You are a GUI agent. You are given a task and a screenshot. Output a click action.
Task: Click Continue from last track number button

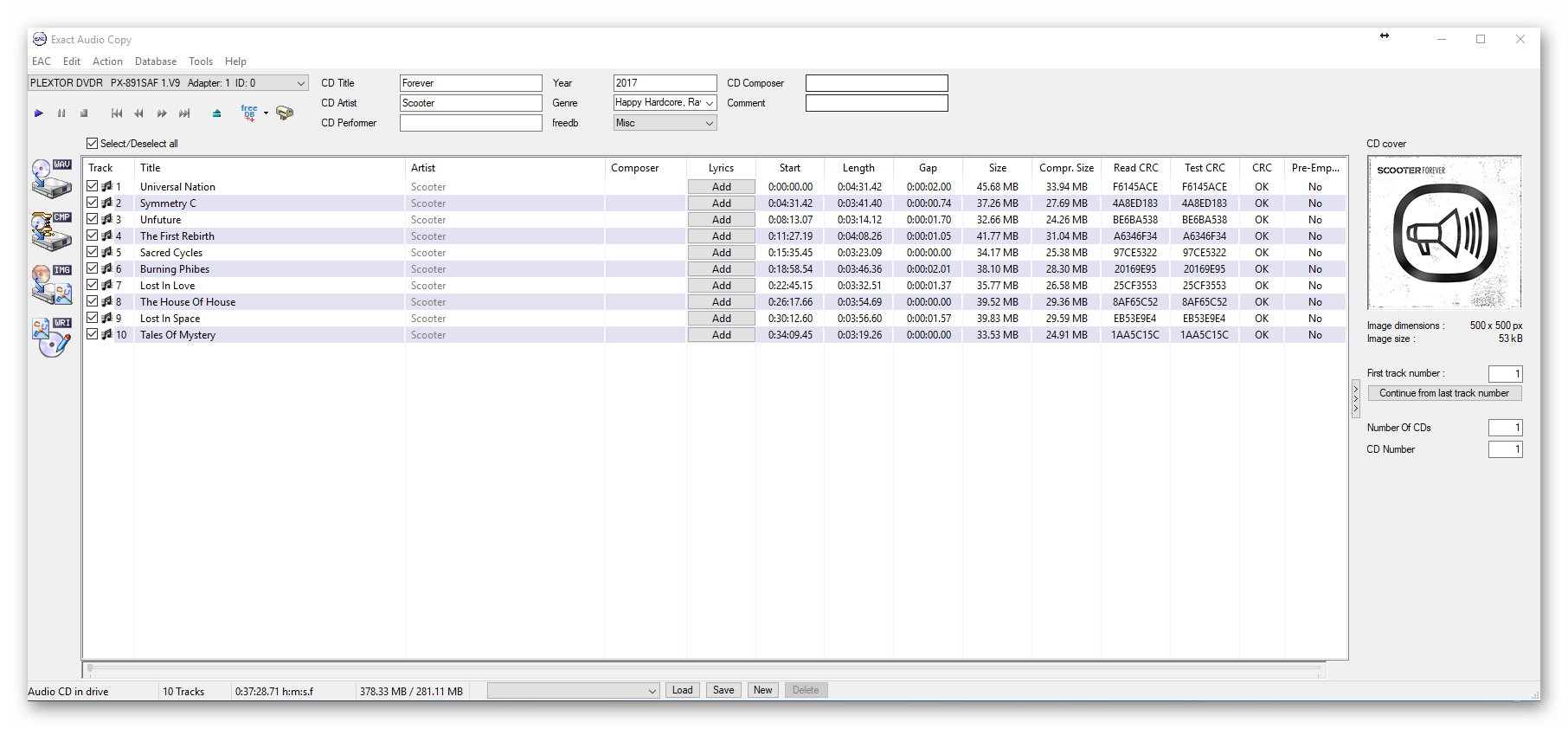click(x=1443, y=393)
